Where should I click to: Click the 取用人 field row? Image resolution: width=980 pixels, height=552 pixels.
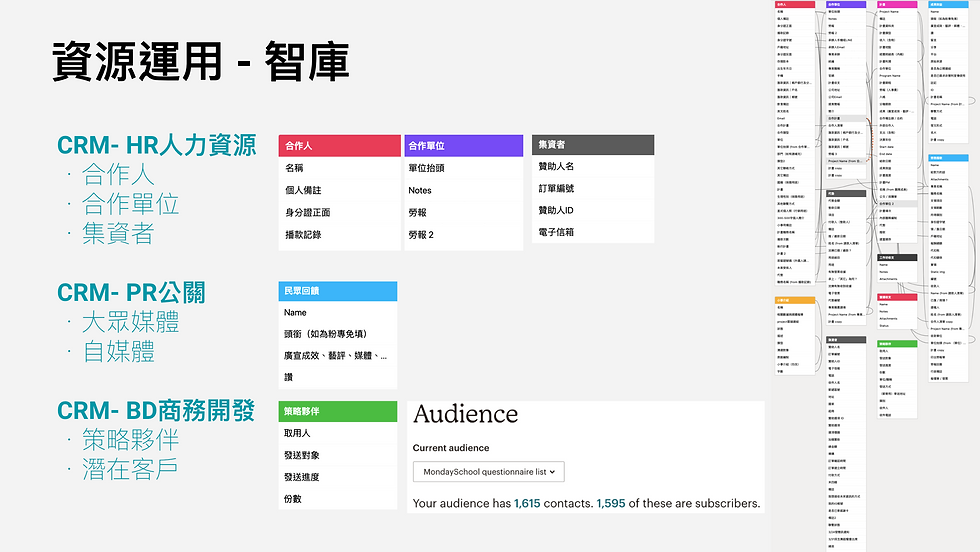(x=338, y=433)
